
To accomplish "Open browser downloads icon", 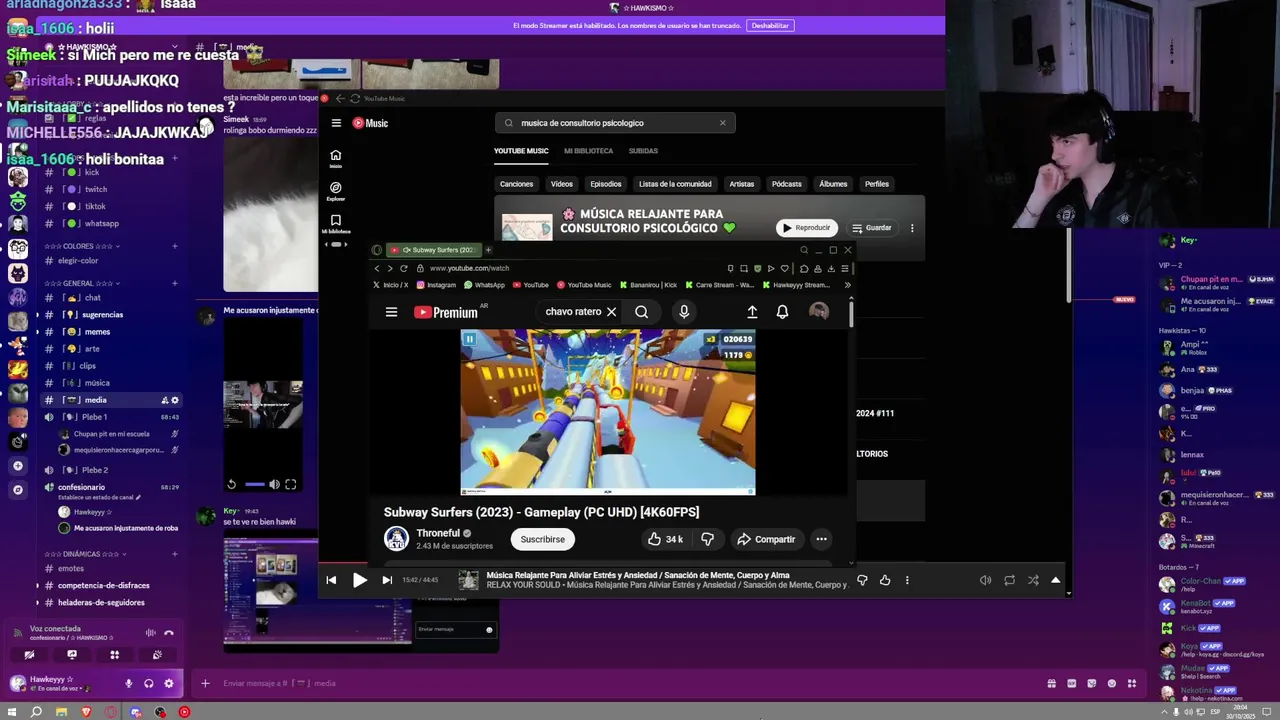I will coord(831,268).
